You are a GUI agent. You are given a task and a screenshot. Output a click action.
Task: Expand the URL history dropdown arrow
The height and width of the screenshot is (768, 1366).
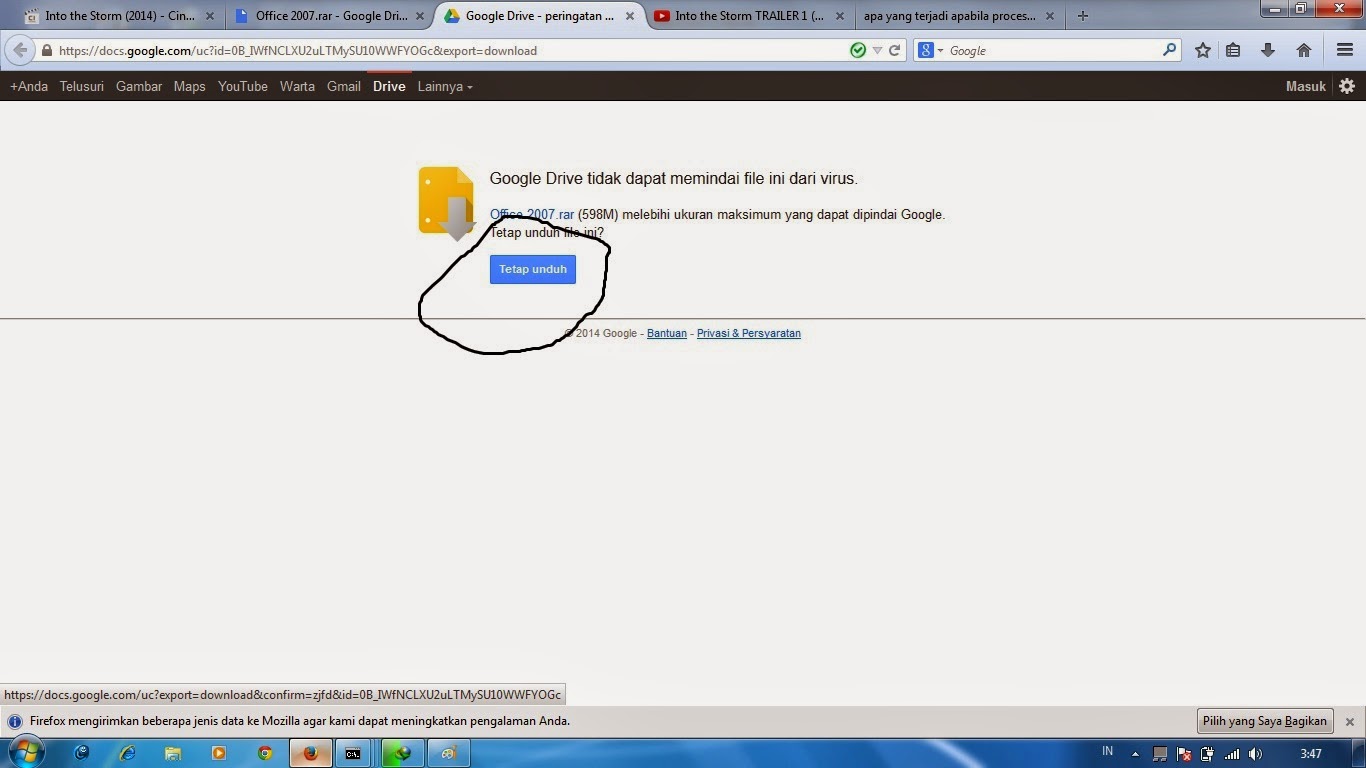877,50
